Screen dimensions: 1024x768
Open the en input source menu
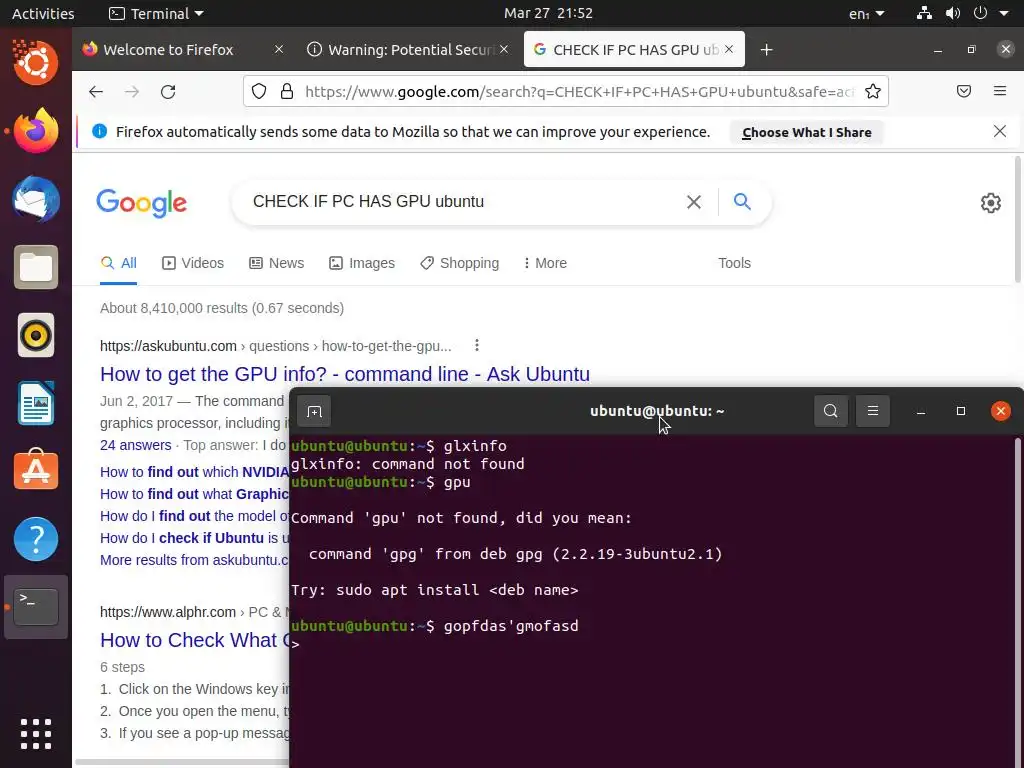pos(867,14)
